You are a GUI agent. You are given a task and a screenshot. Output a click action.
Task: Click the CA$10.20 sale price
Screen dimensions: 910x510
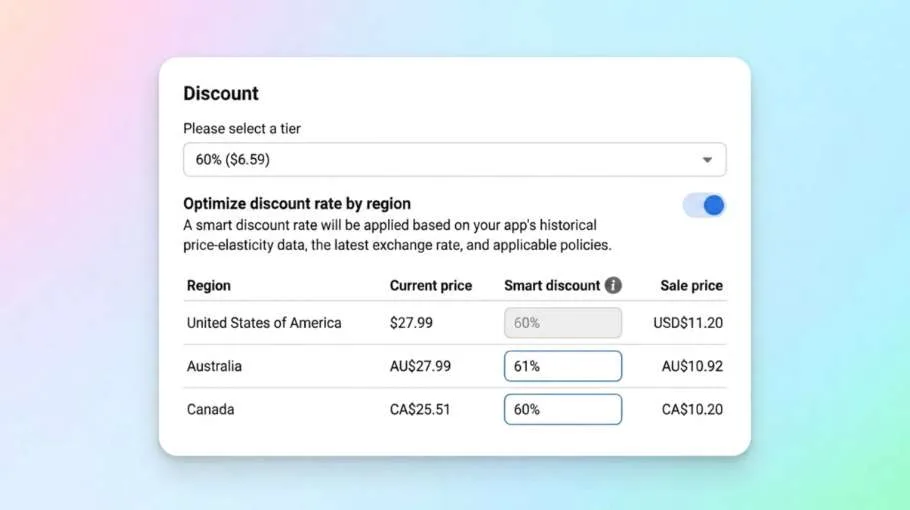pos(692,410)
